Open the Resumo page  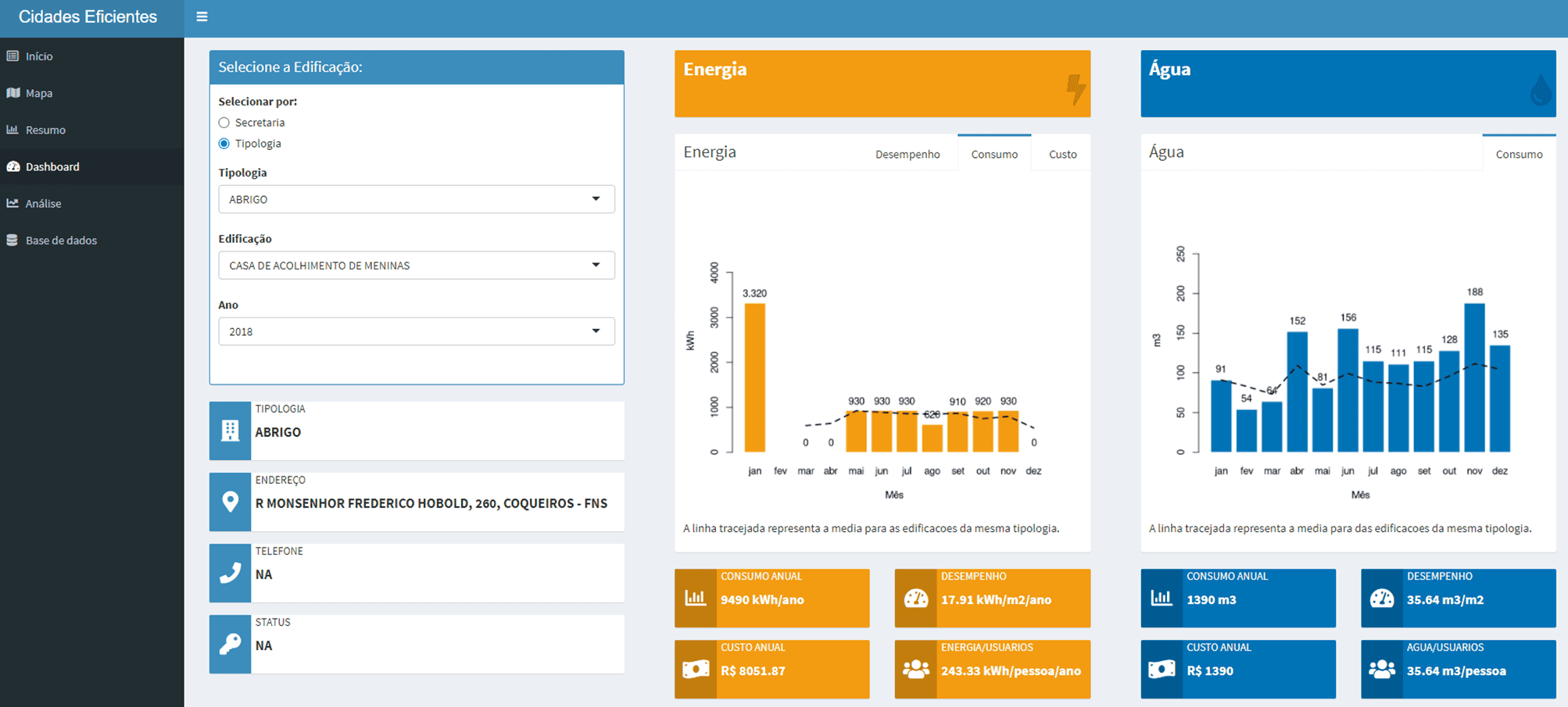point(91,130)
